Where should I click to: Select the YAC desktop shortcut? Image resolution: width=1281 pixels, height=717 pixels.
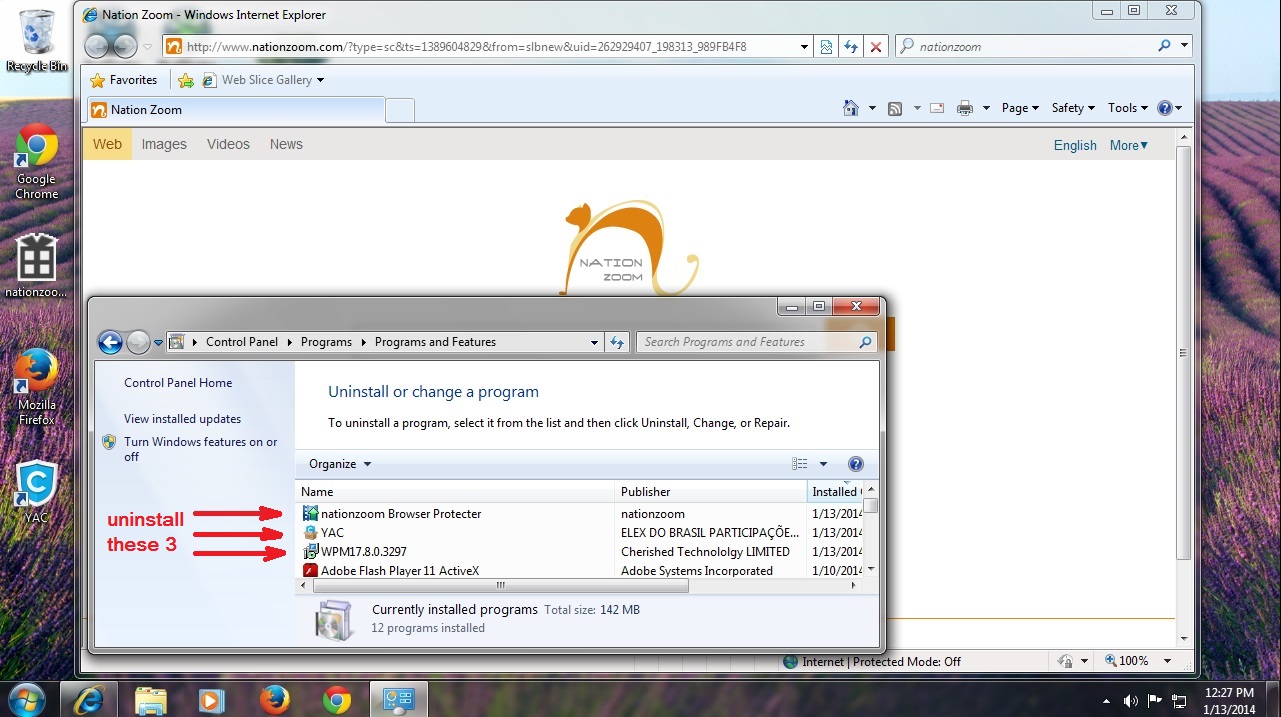click(37, 492)
